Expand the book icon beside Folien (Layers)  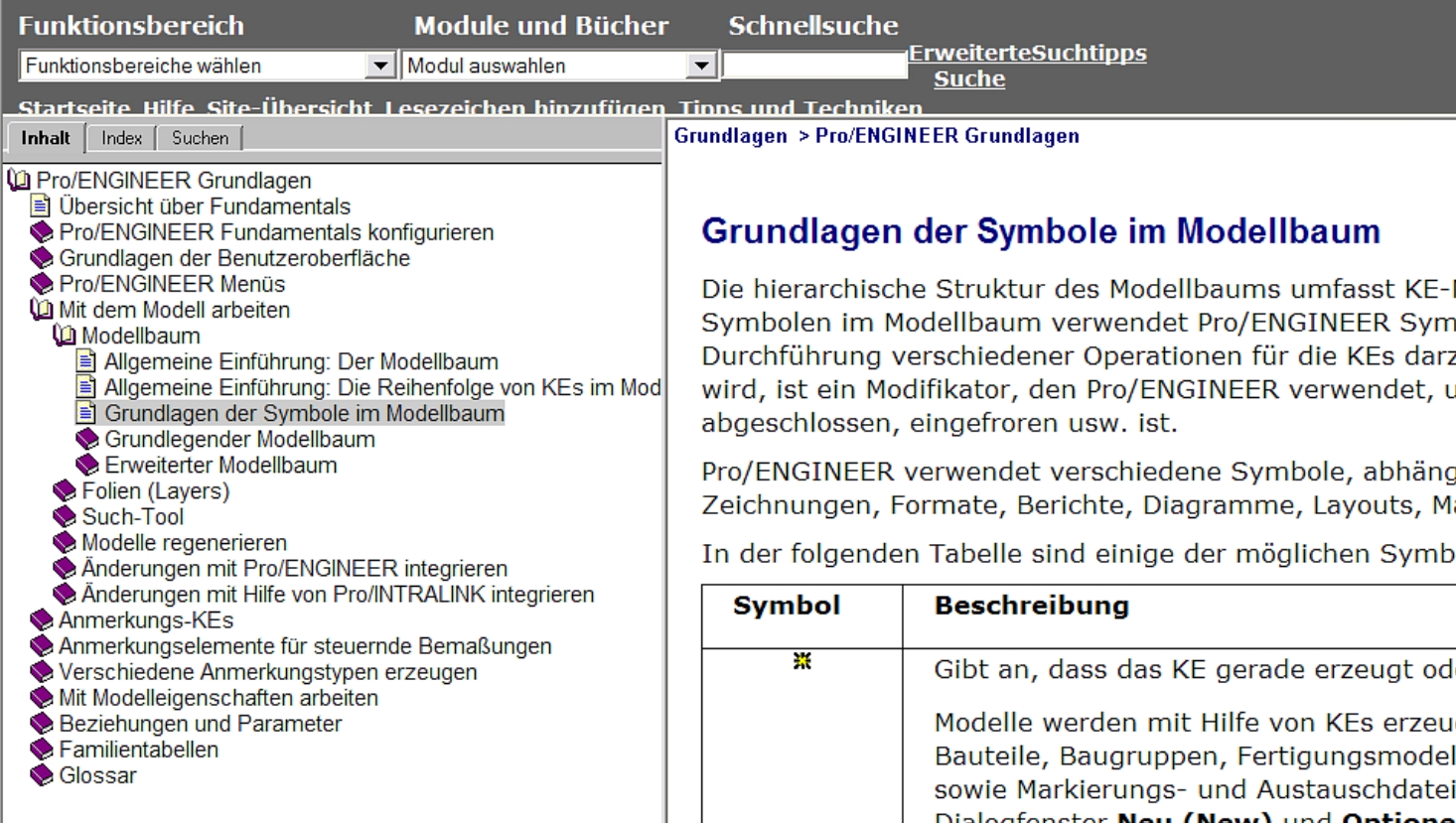(65, 490)
